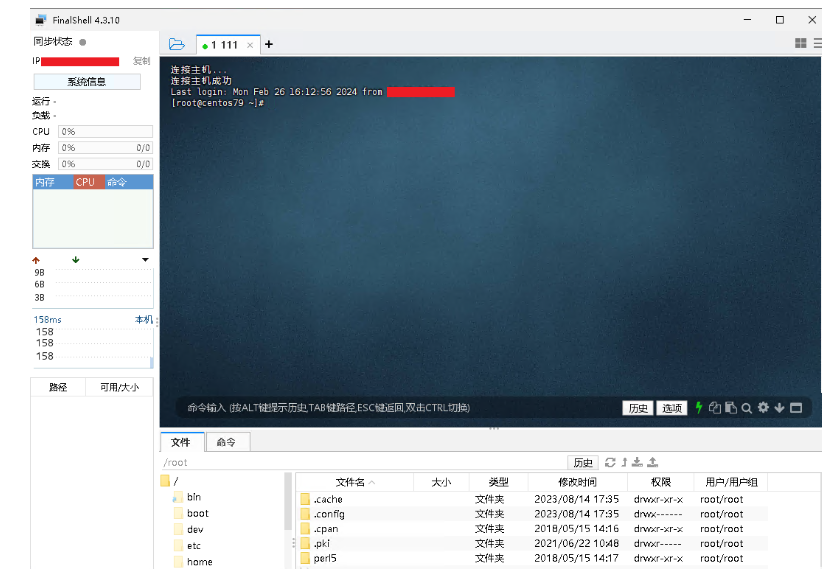Screen dimensions: 822x582
Task: Open terminal settings gear icon
Action: pyautogui.click(x=763, y=407)
